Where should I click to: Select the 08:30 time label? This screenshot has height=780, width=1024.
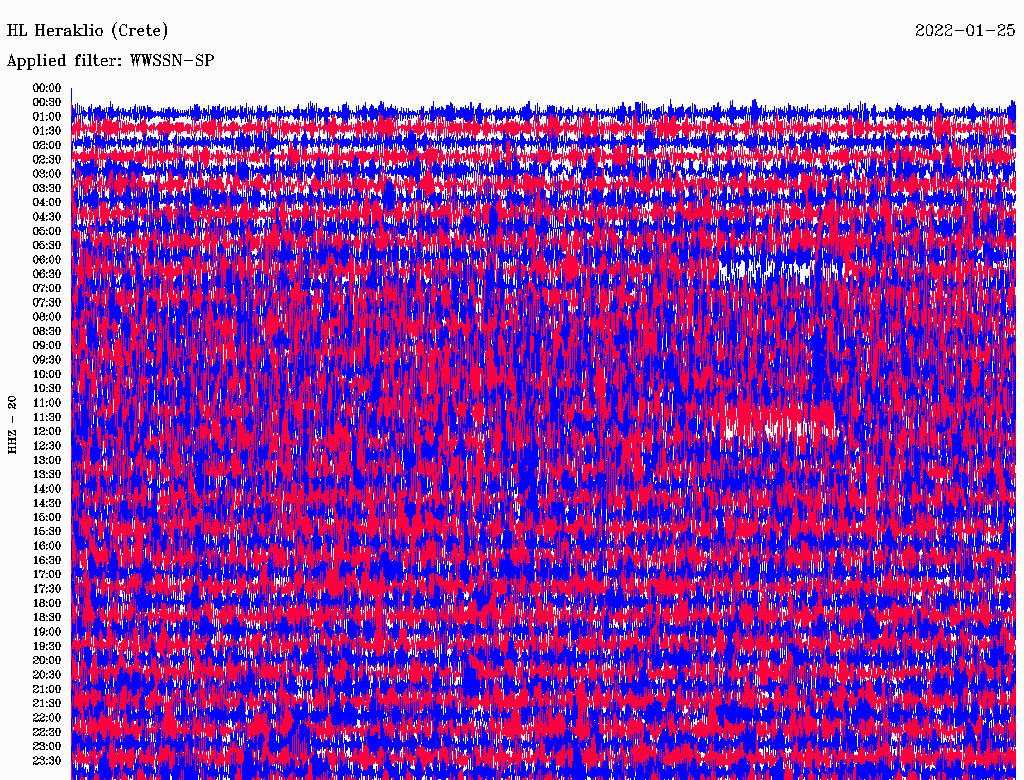47,331
